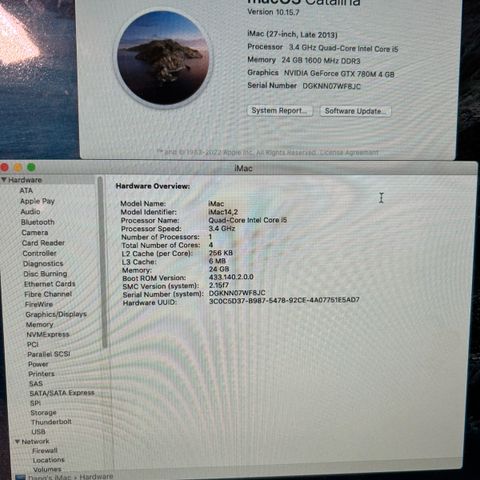The height and width of the screenshot is (480, 480).
Task: Click the Serial Number (system) value text
Action: (x=237, y=293)
